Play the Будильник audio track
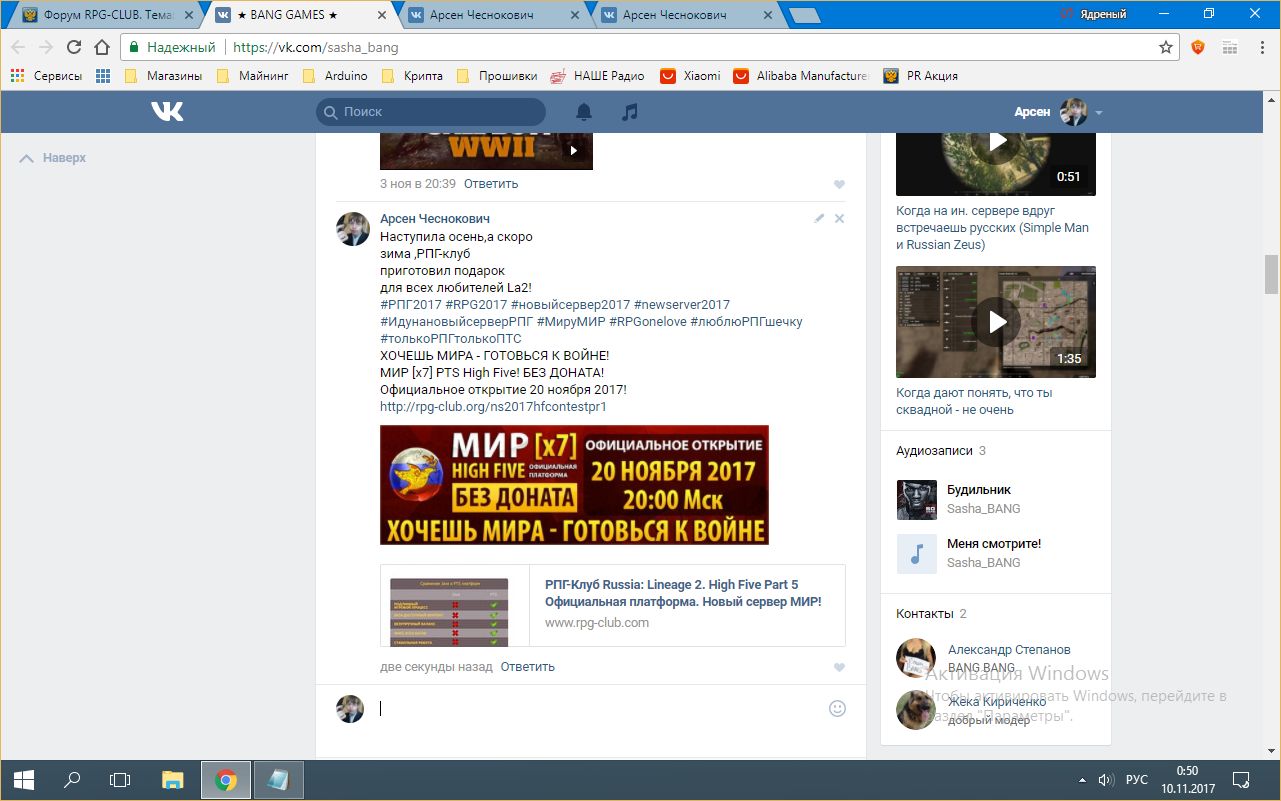The image size is (1281, 801). [x=916, y=500]
